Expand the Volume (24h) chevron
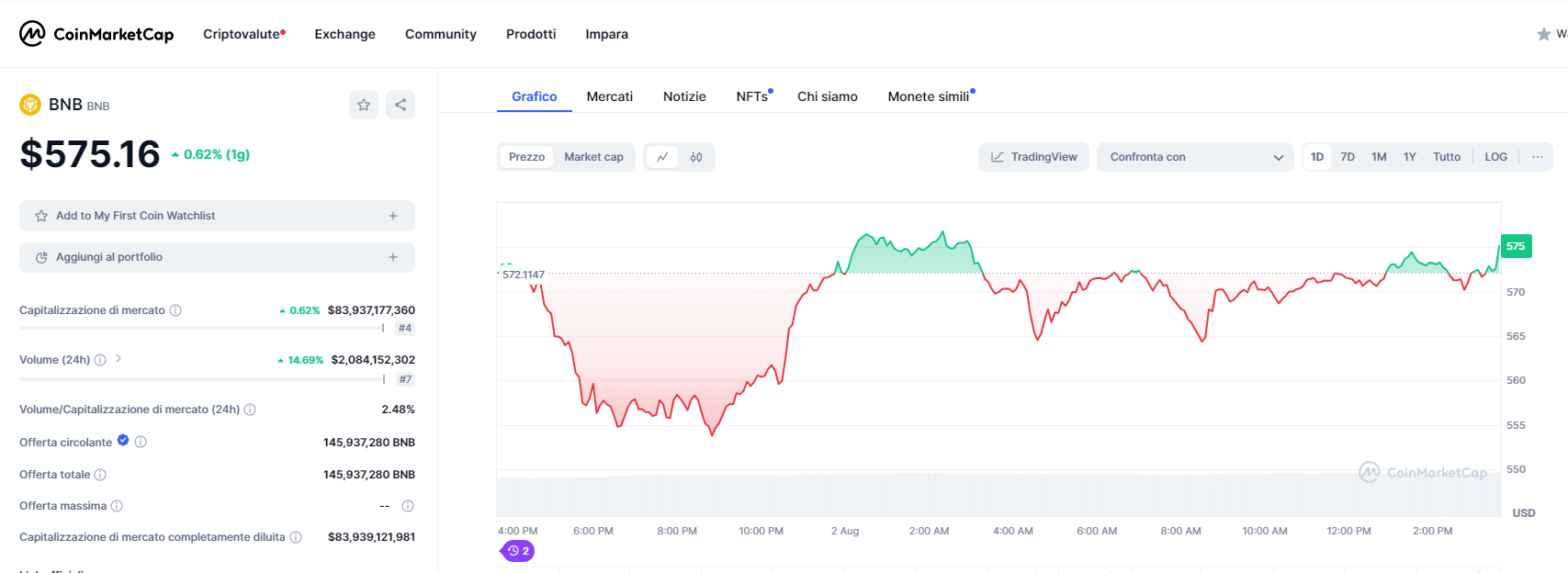Viewport: 1568px width, 573px height. (118, 359)
